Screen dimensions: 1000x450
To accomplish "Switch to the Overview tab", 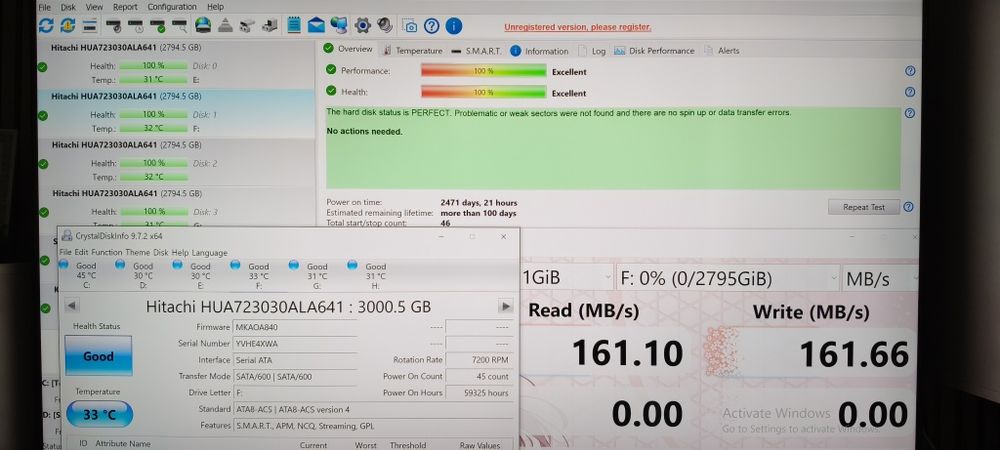I will (x=348, y=49).
